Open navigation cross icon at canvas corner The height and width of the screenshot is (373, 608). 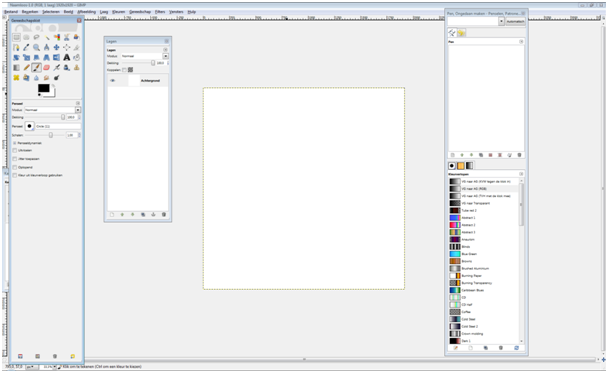point(603,359)
